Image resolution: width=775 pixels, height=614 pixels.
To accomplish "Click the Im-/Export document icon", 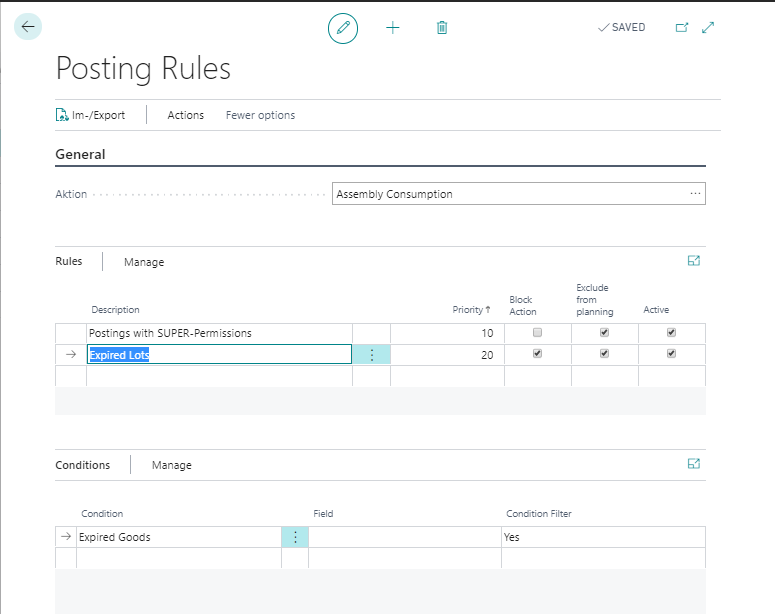I will pyautogui.click(x=62, y=115).
